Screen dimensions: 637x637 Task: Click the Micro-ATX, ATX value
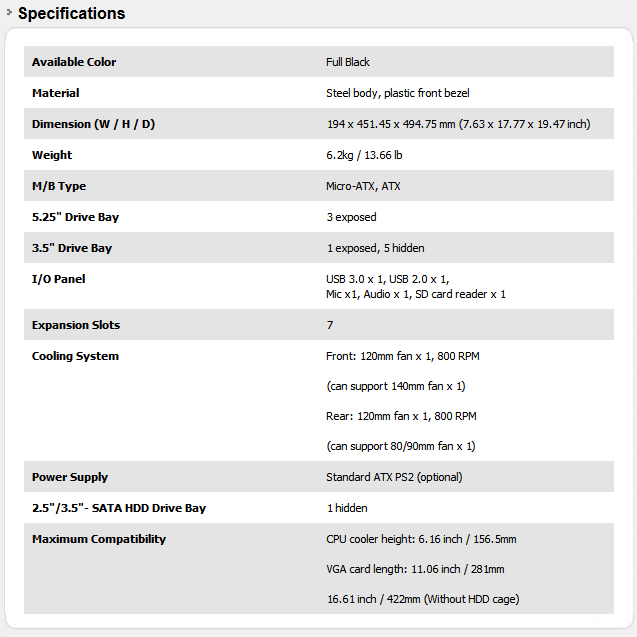(x=363, y=186)
